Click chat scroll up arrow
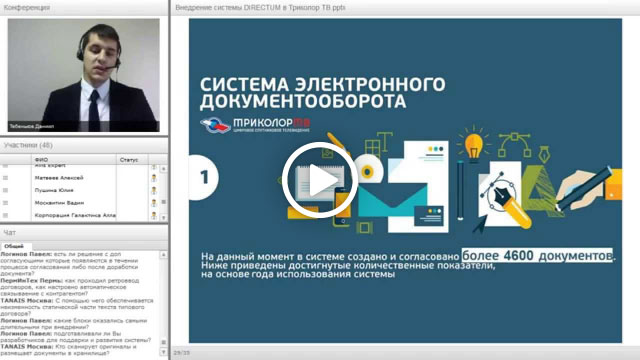This screenshot has width=640, height=360. point(163,255)
